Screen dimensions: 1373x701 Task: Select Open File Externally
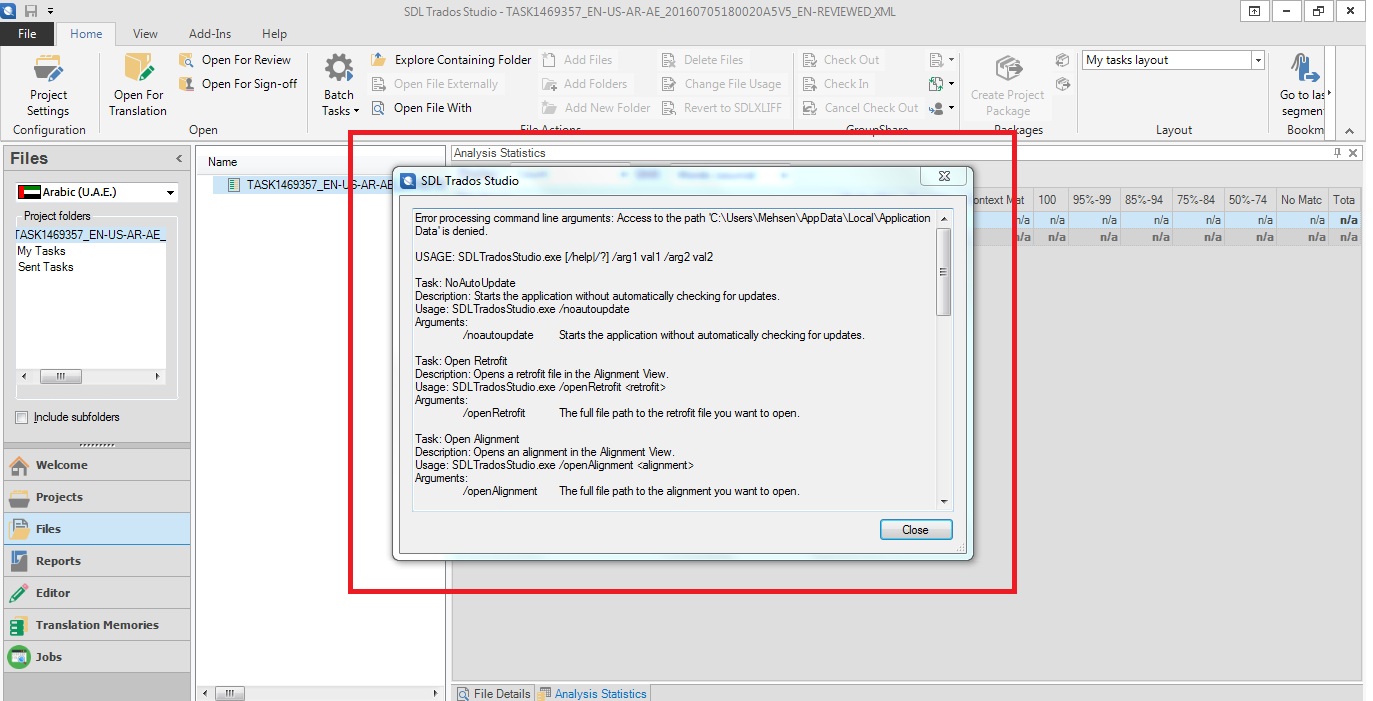434,84
